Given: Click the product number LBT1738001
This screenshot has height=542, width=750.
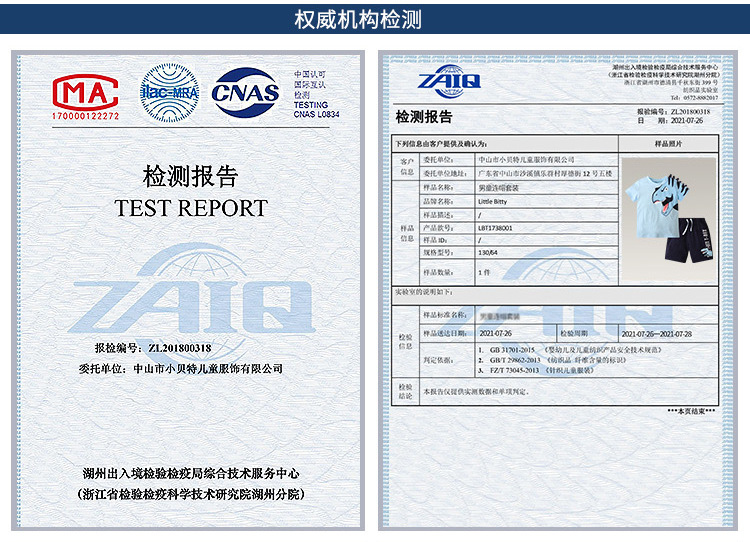Looking at the screenshot, I should click(495, 228).
